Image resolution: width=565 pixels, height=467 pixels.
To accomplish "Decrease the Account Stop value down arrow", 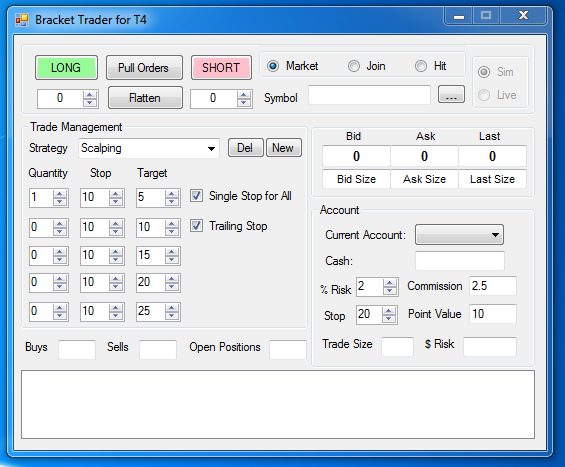I will (388, 319).
